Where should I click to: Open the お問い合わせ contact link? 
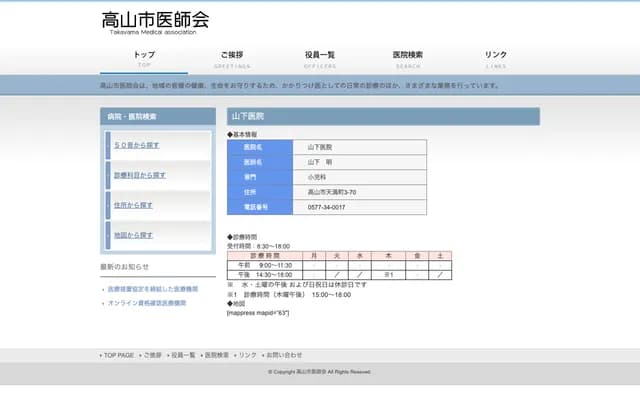(x=284, y=355)
